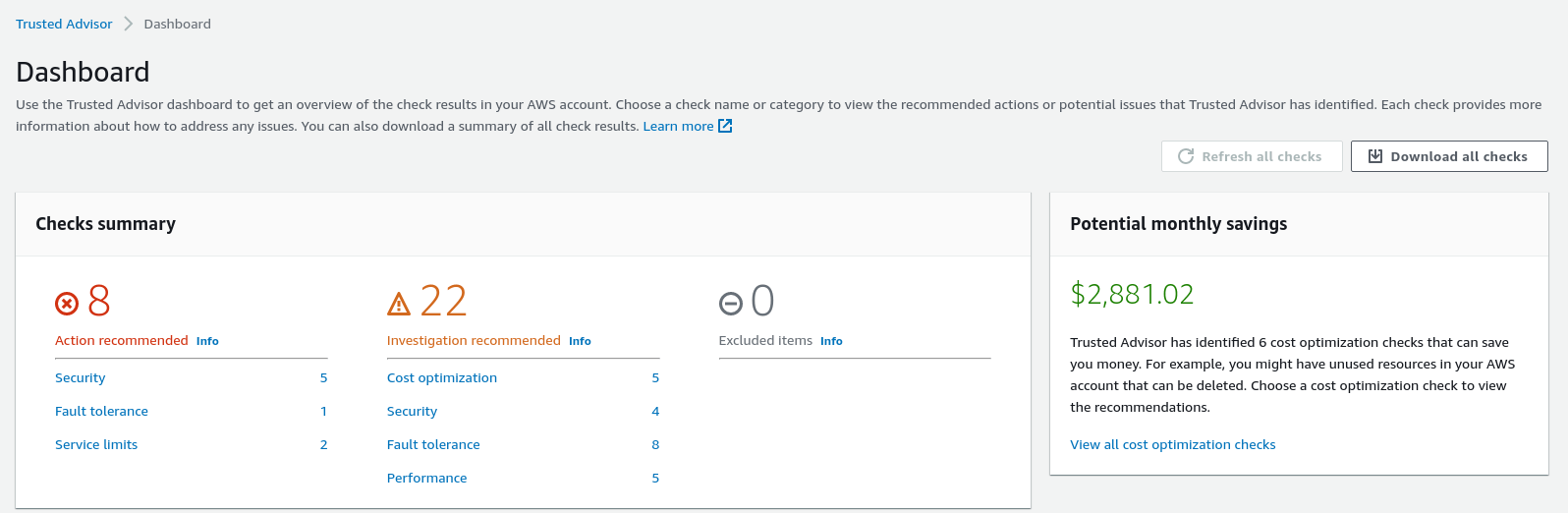Screen dimensions: 1568x513
Task: Click the Refresh all checks button
Action: [x=1252, y=156]
